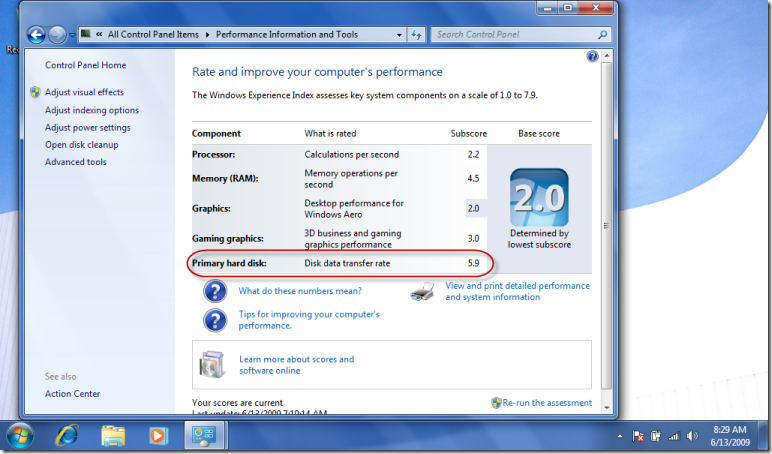This screenshot has height=454, width=772.
Task: Launch Windows Media Player from taskbar
Action: (158, 436)
